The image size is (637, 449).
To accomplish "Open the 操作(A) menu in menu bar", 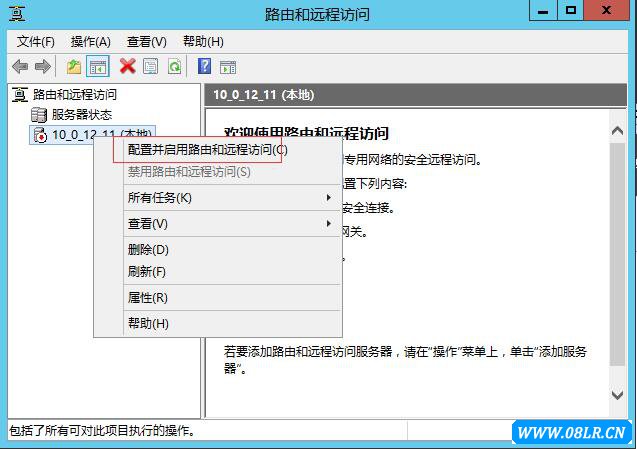I will 91,41.
